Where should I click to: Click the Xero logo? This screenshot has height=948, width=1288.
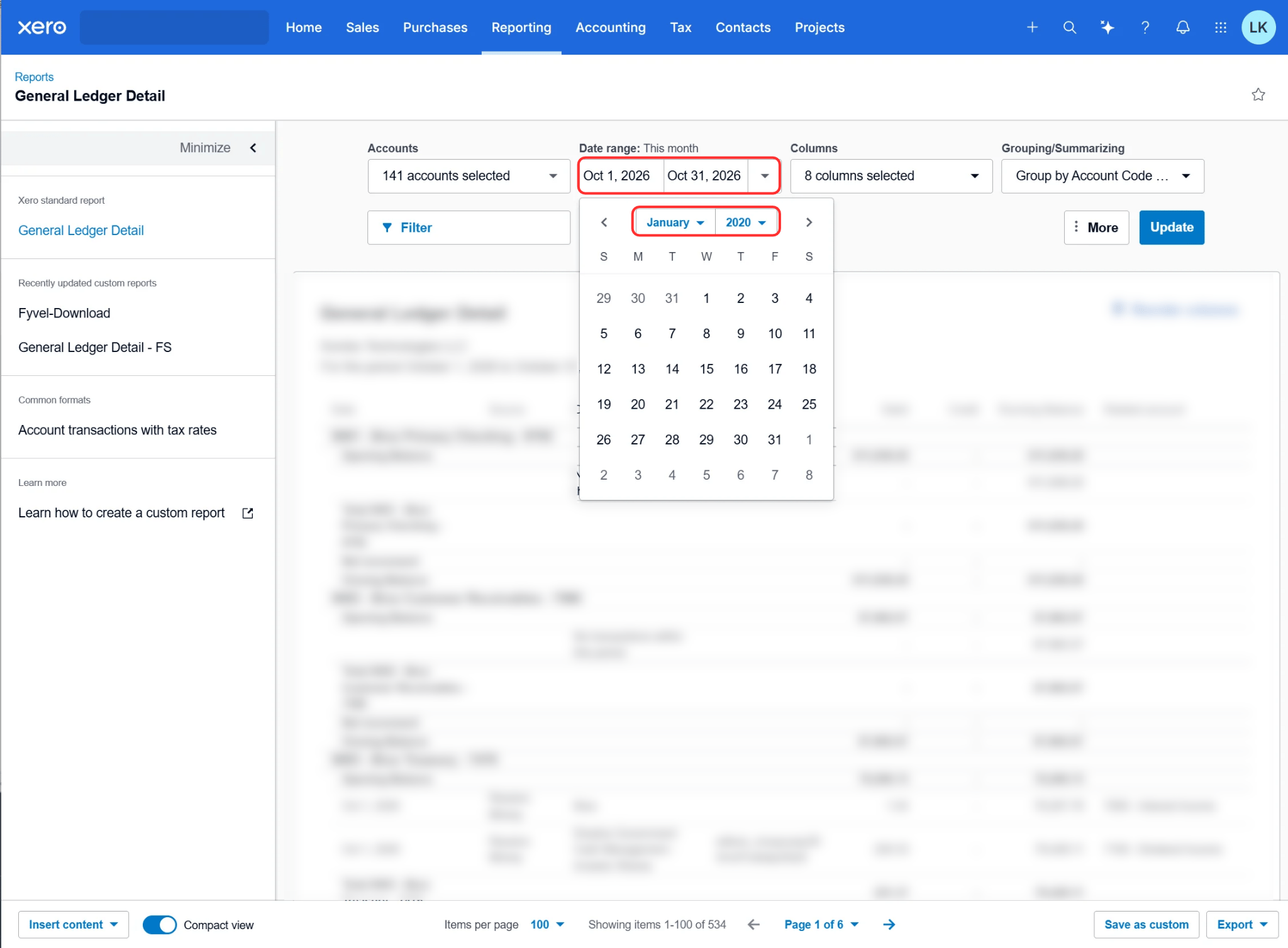tap(42, 27)
